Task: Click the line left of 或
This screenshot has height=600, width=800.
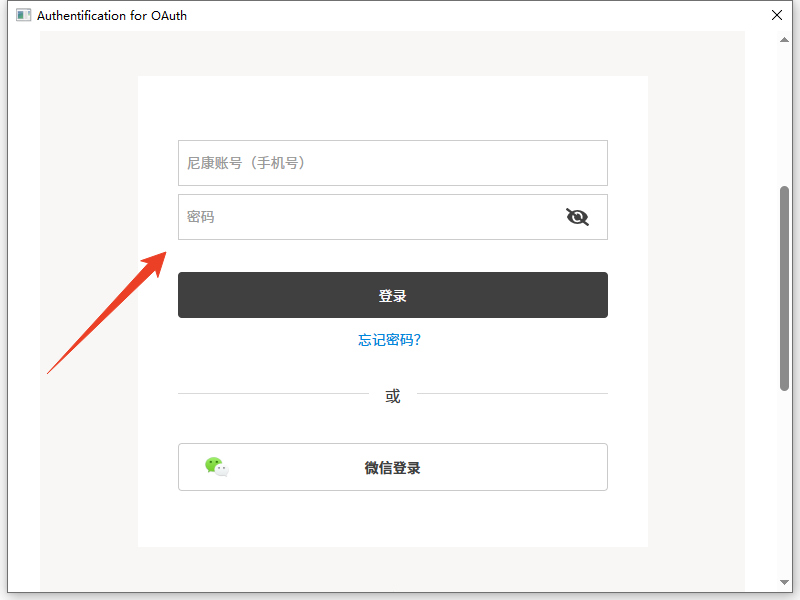Action: 272,394
